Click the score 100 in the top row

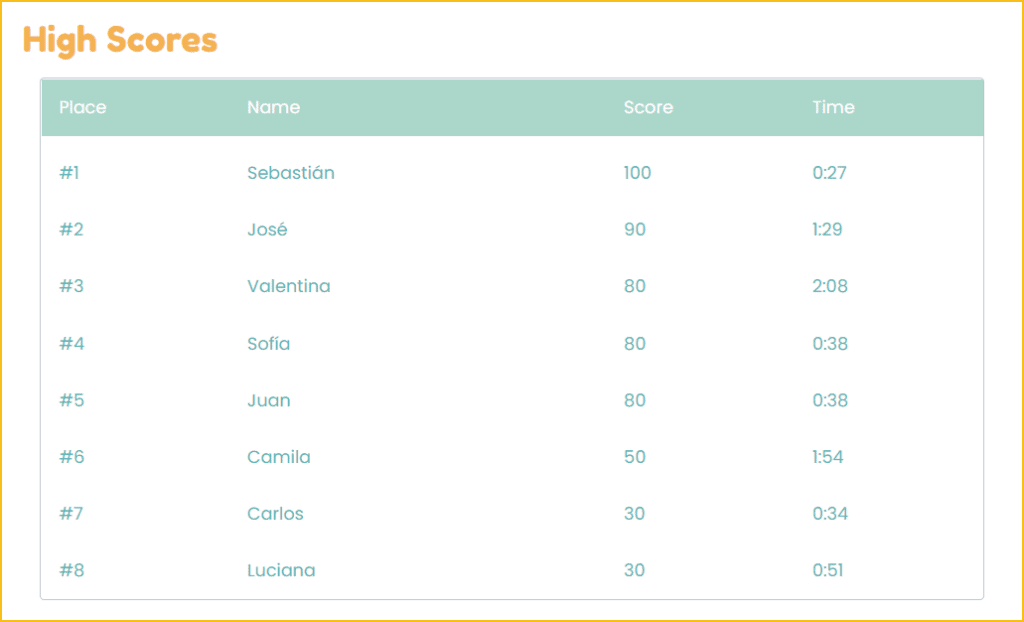click(637, 172)
